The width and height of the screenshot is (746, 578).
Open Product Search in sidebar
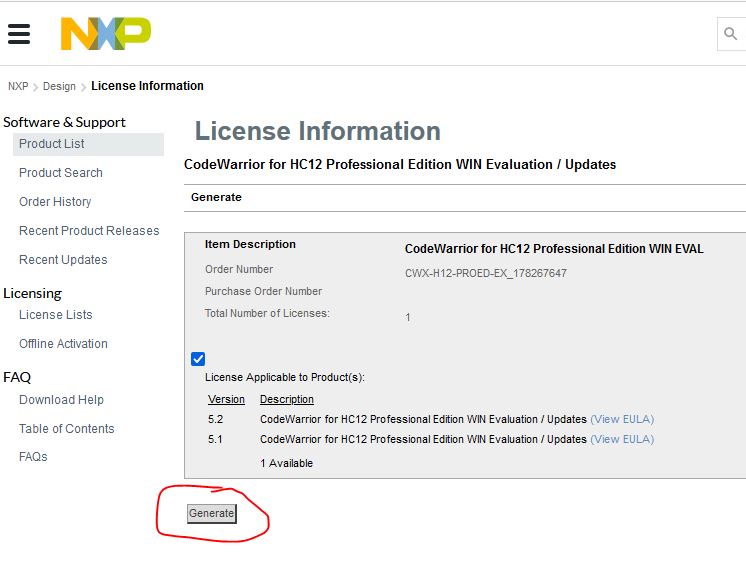[x=61, y=173]
